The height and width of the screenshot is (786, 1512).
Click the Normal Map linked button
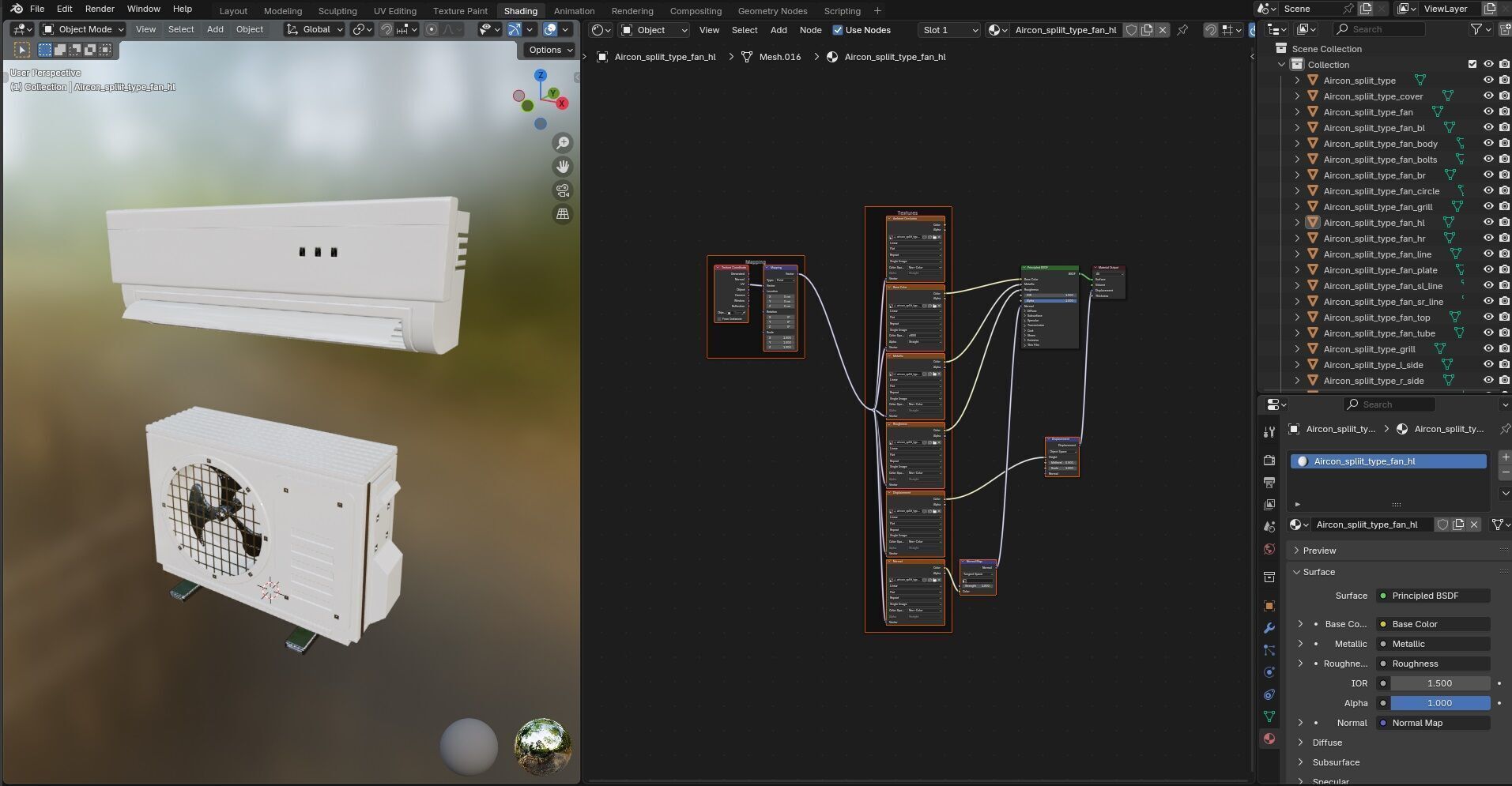pos(1433,723)
